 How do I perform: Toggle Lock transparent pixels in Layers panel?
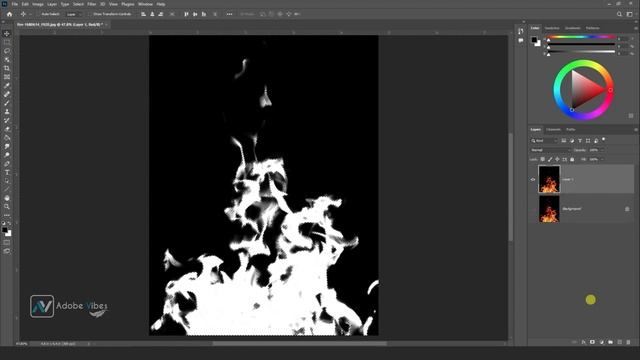pyautogui.click(x=542, y=159)
